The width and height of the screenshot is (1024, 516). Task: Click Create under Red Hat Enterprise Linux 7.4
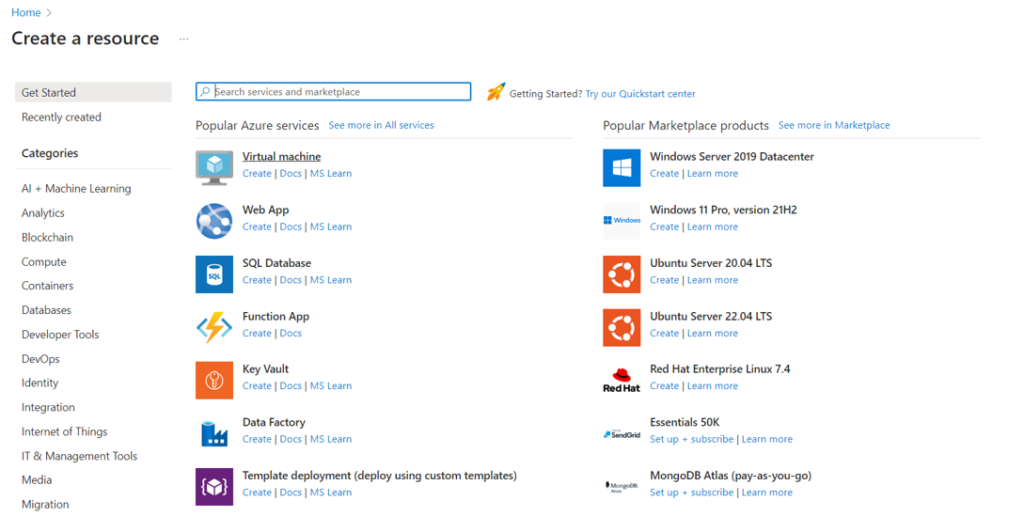(x=664, y=386)
